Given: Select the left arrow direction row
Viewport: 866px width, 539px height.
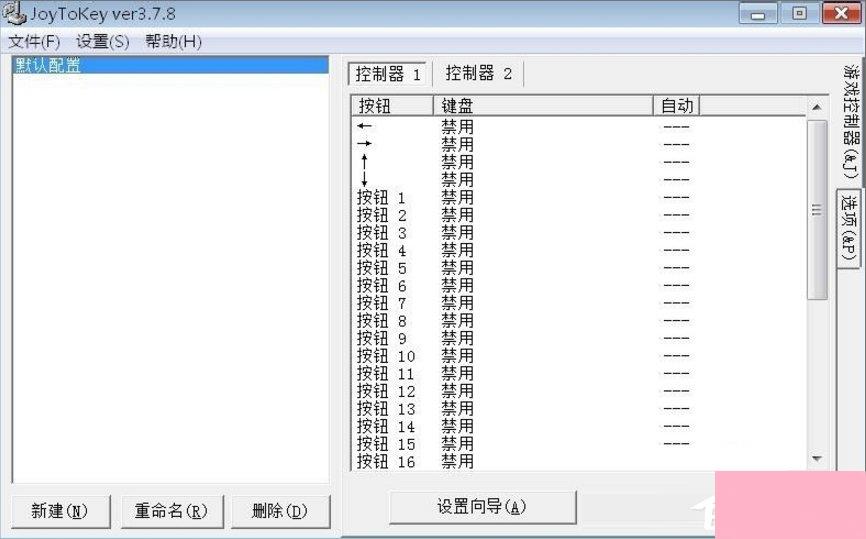Looking at the screenshot, I should (578, 126).
